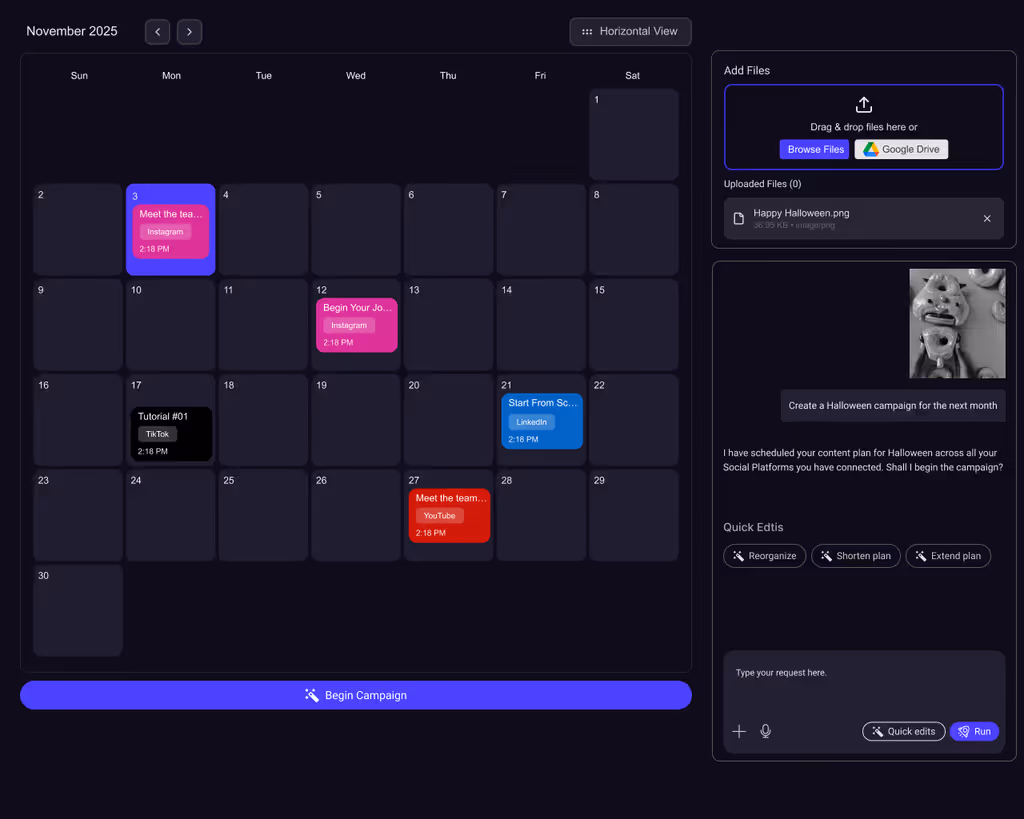Choose the Shorten plan option

(x=856, y=556)
